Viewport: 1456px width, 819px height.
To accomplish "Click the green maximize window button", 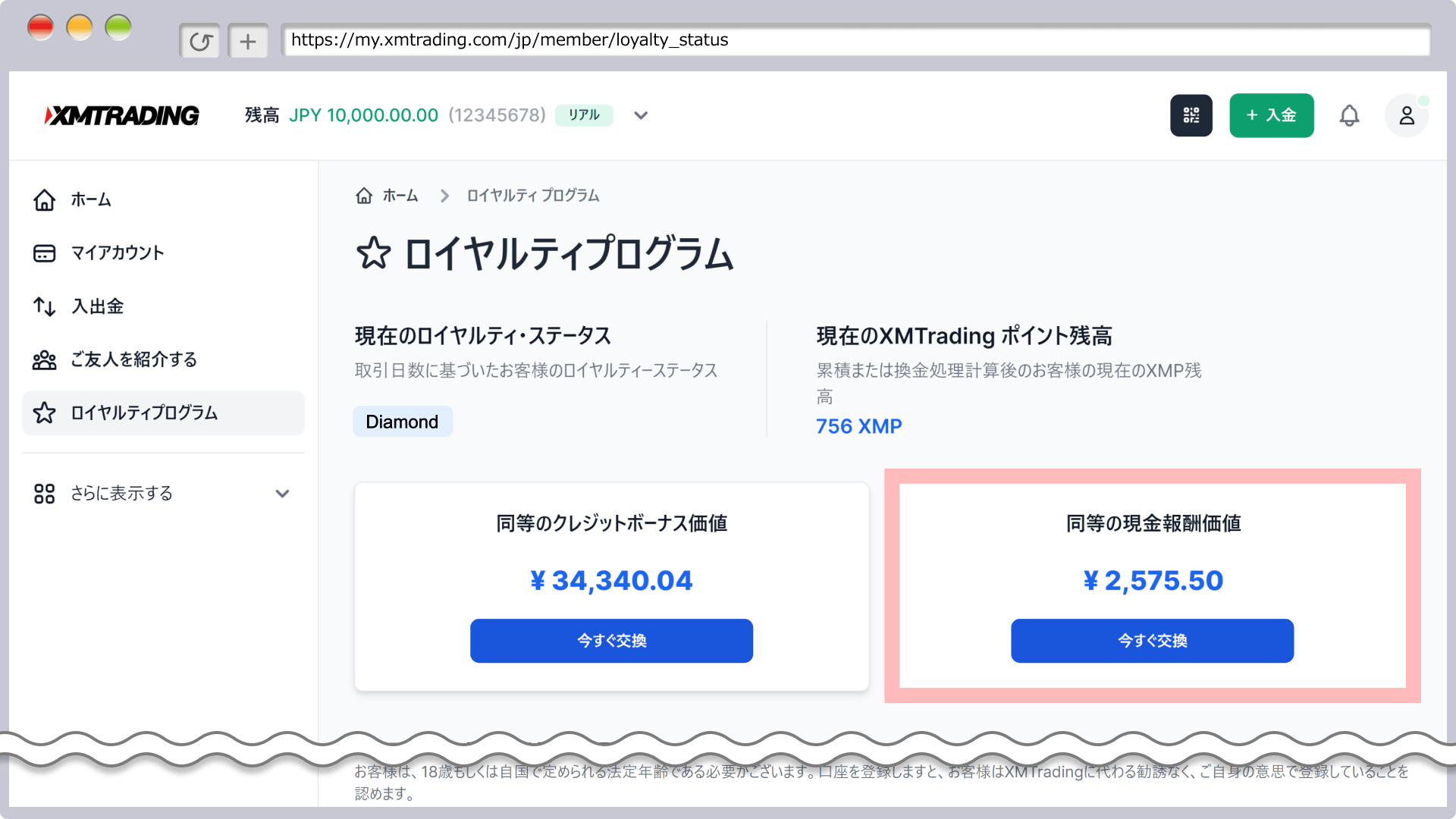I will point(118,27).
